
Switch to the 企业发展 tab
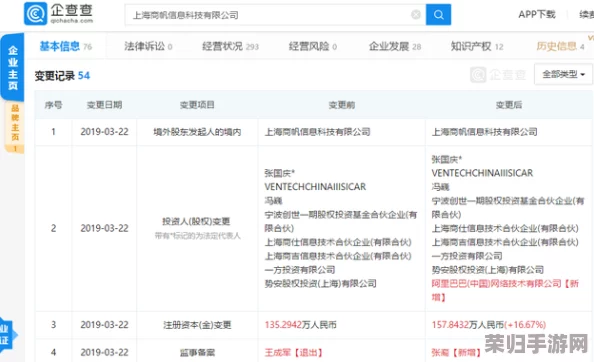[395, 46]
